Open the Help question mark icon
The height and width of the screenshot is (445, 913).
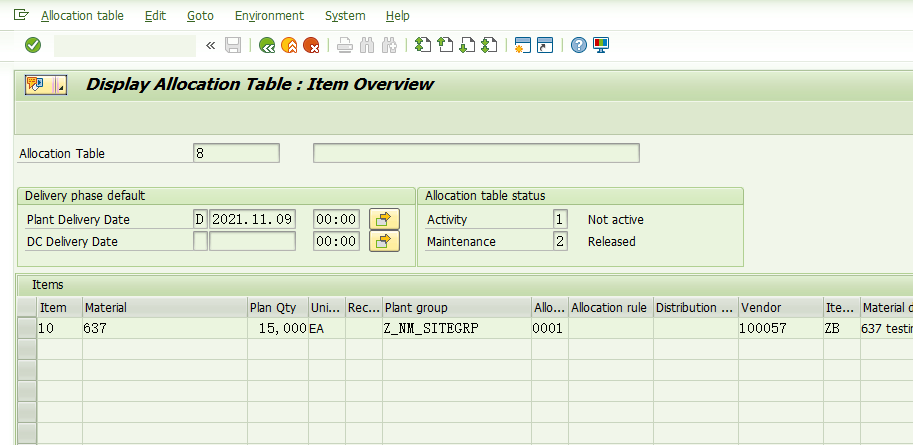[579, 45]
